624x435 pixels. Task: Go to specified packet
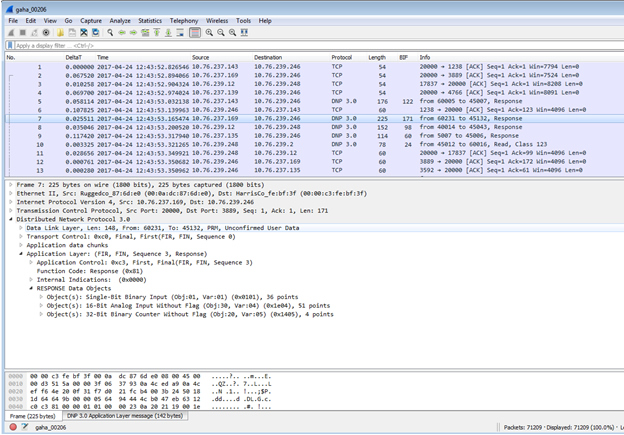[x=145, y=33]
